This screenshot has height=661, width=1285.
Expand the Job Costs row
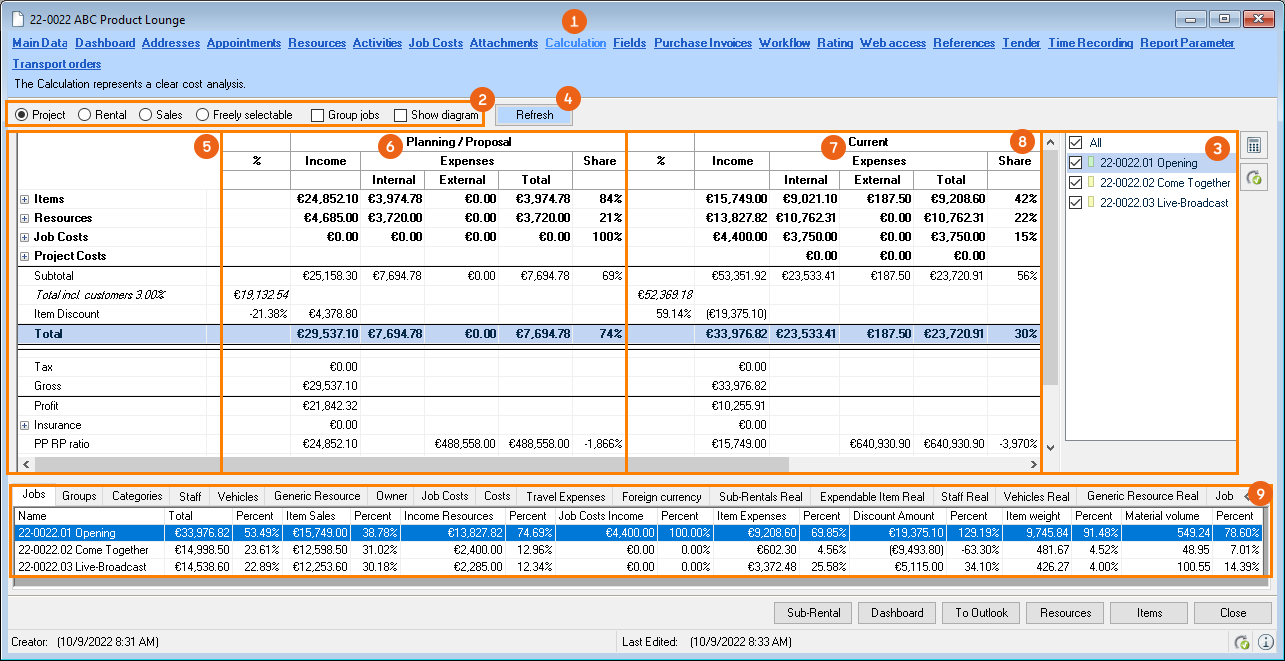click(x=24, y=237)
